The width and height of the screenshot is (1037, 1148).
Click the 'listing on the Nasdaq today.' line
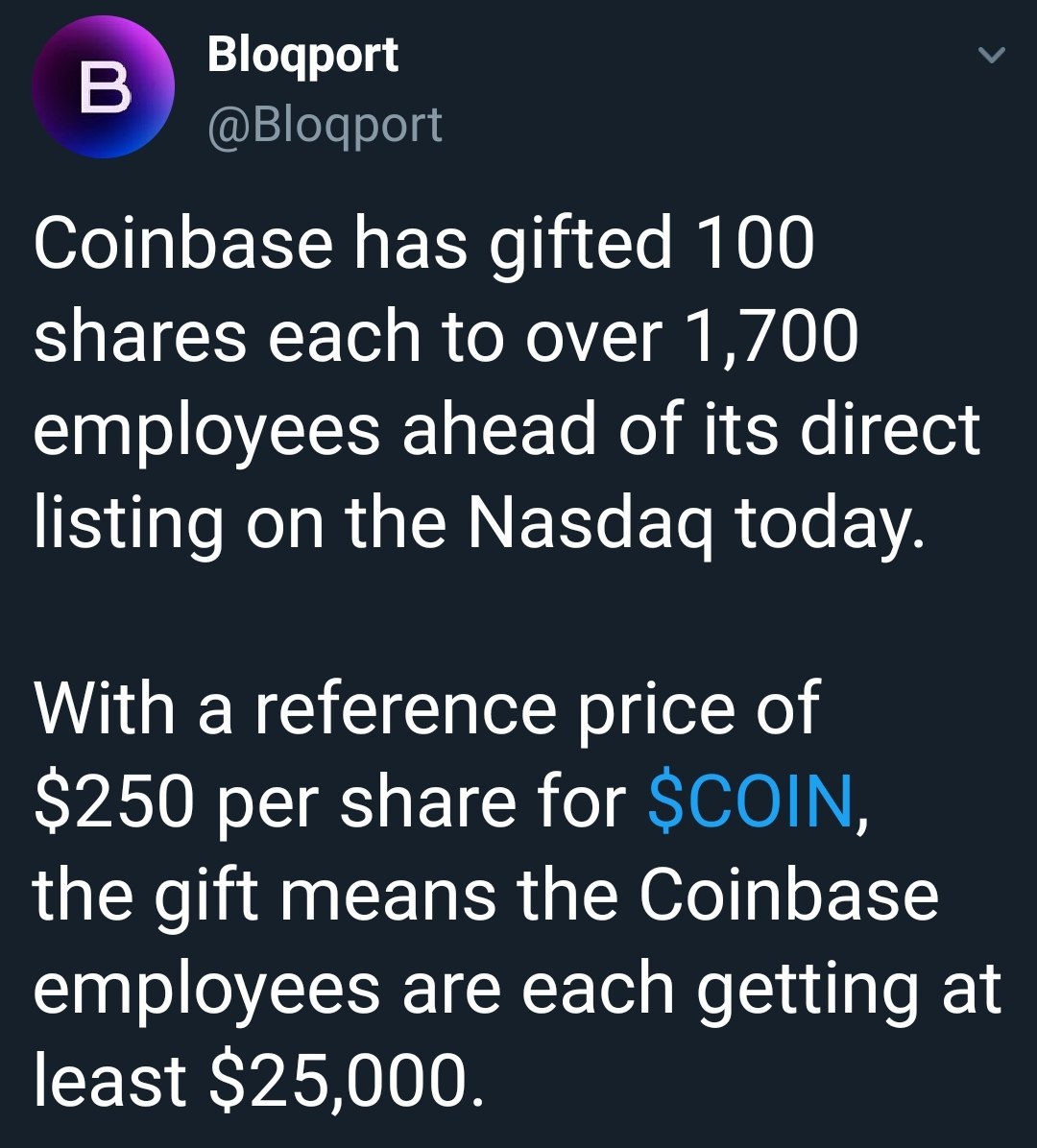coord(480,525)
